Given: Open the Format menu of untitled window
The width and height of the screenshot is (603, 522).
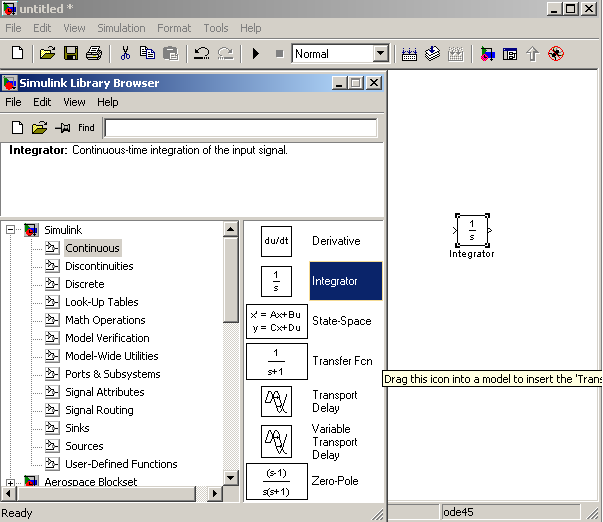Looking at the screenshot, I should 174,28.
